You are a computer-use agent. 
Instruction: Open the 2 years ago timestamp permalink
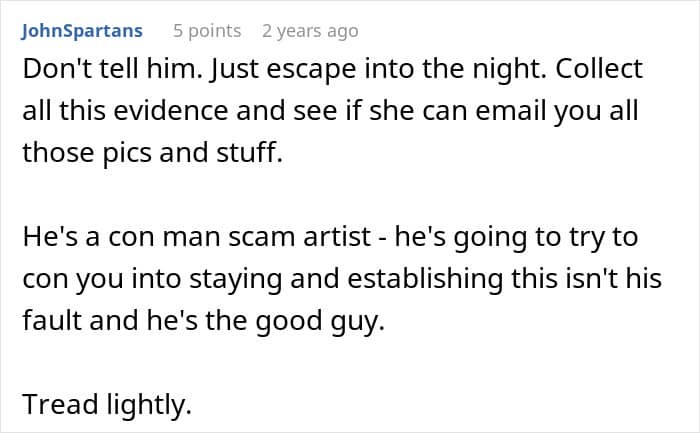coord(310,31)
